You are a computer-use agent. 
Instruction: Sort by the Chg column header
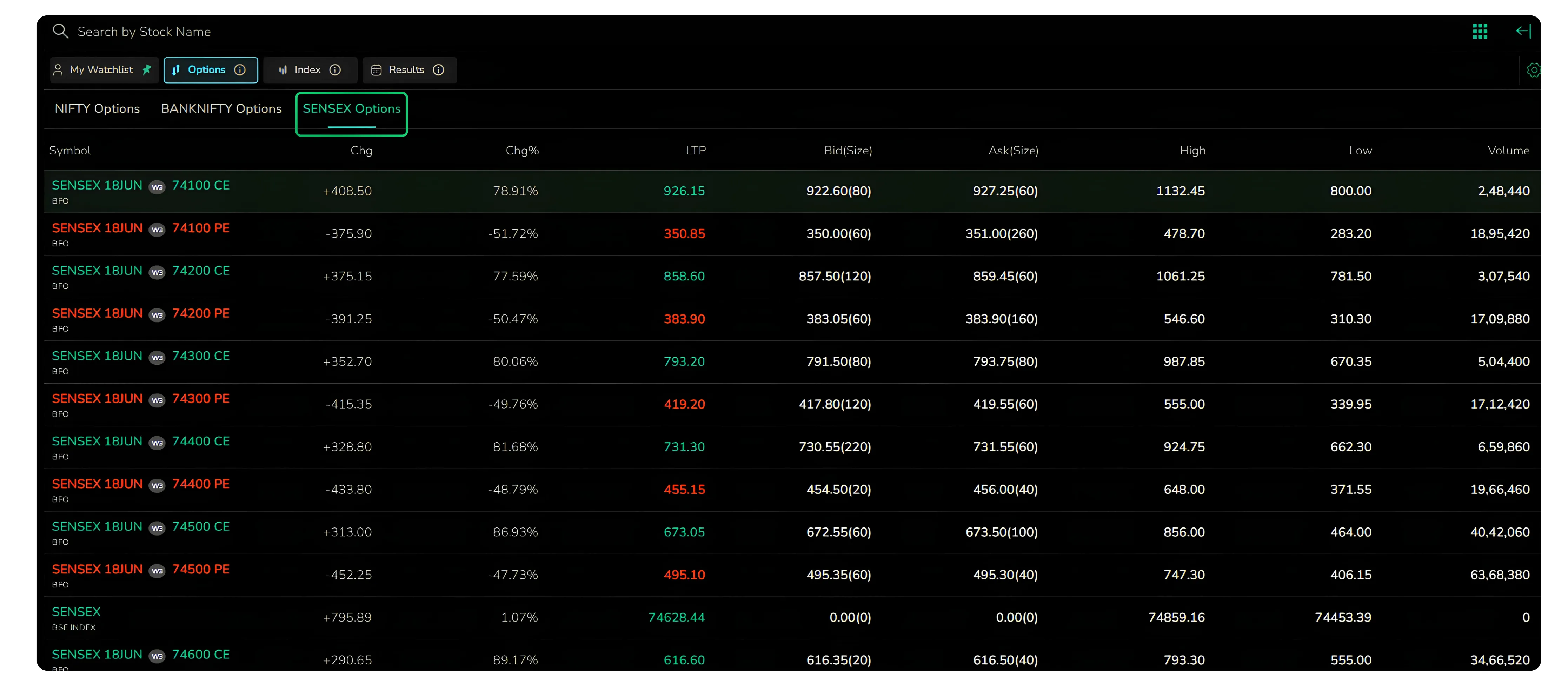[361, 150]
